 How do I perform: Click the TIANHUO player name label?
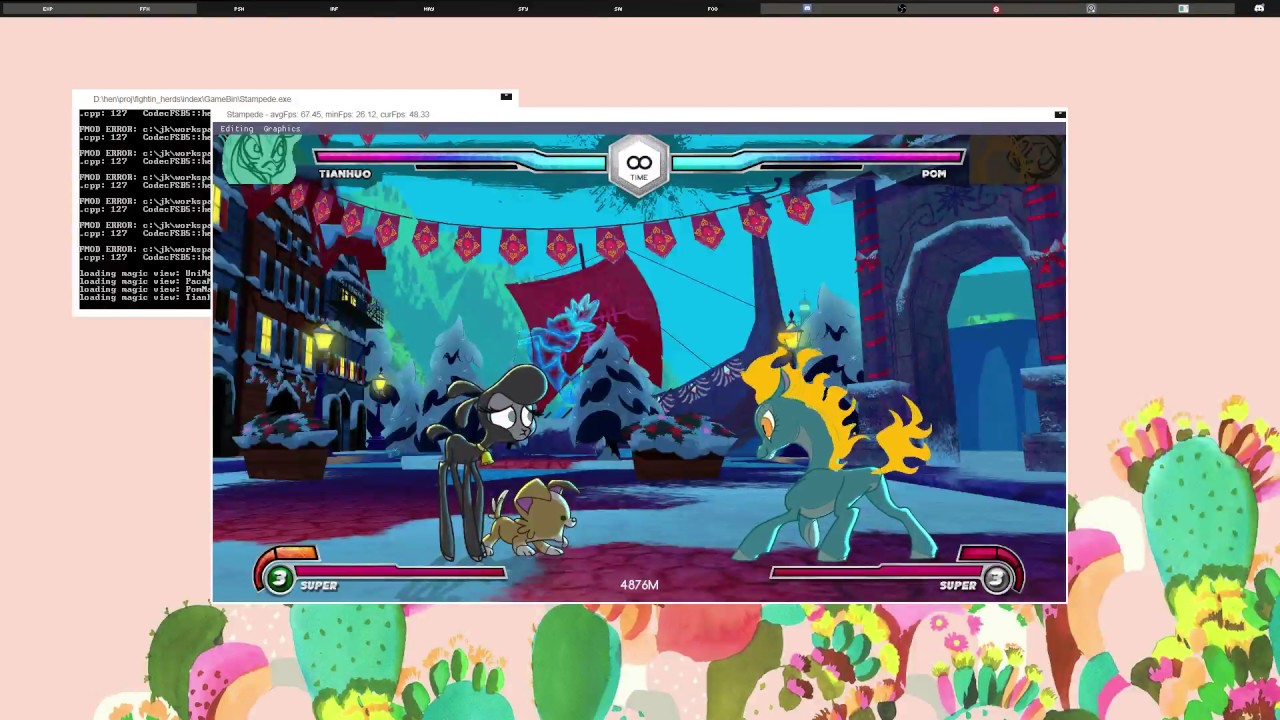click(x=345, y=174)
